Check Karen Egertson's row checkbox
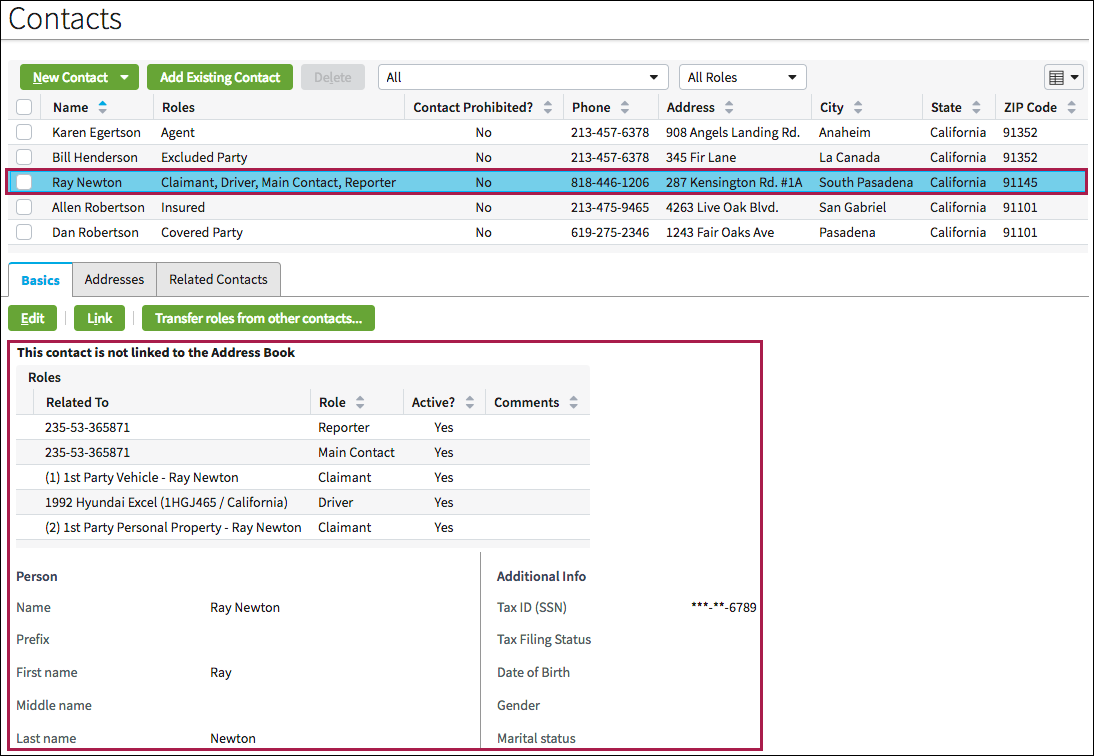 point(24,132)
